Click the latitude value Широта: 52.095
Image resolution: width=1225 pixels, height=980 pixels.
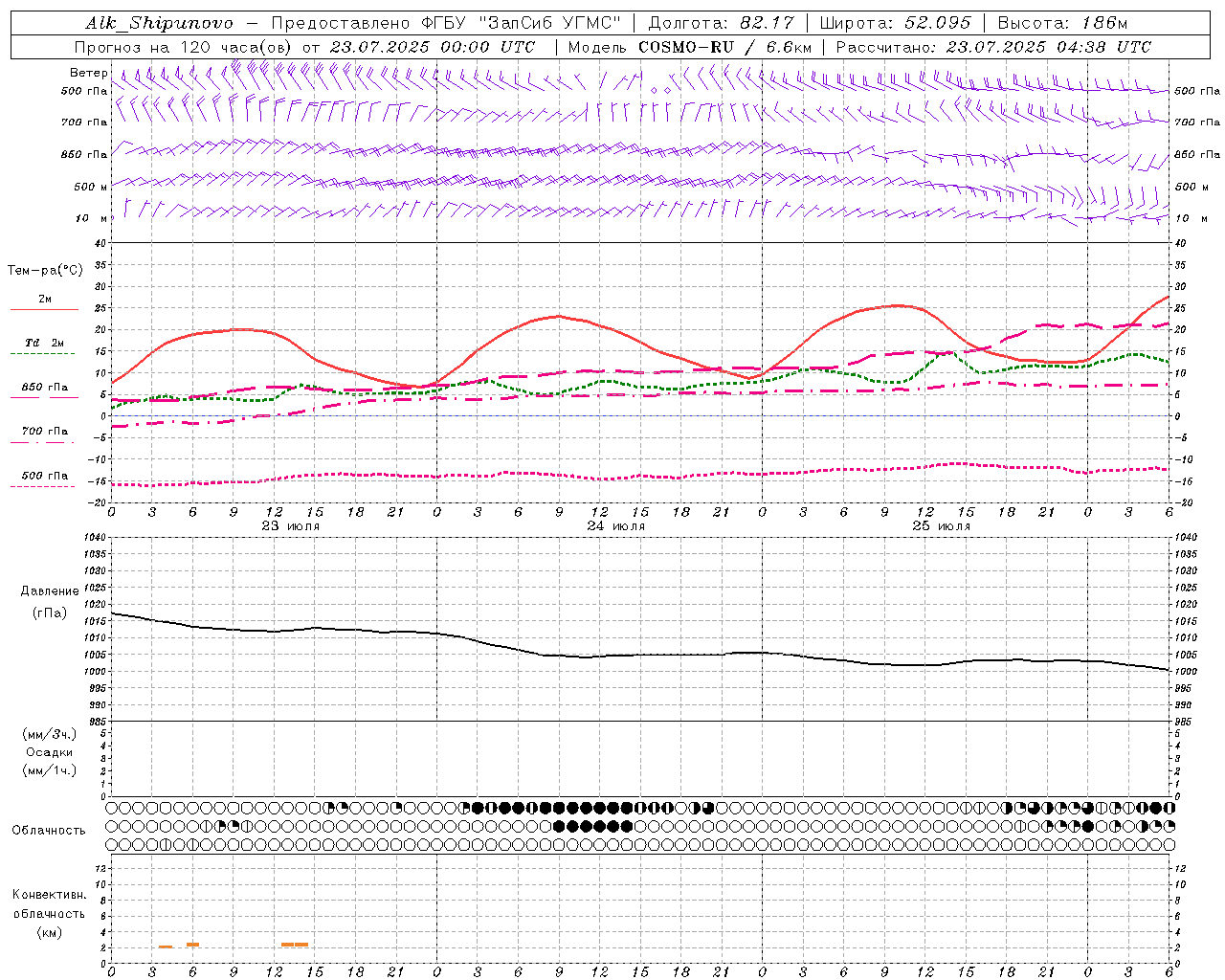895,23
